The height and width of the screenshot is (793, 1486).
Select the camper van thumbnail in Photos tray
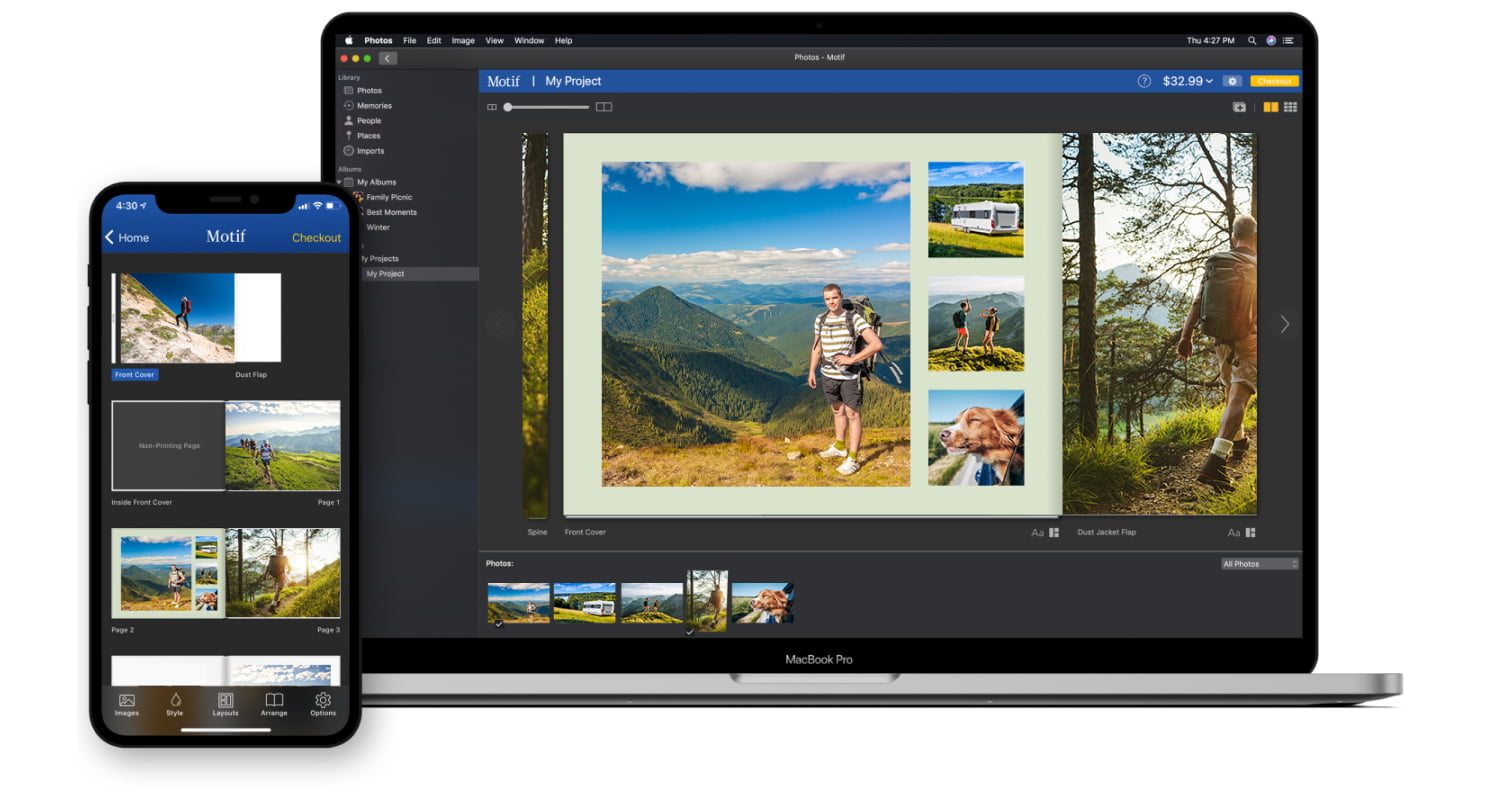[x=584, y=603]
